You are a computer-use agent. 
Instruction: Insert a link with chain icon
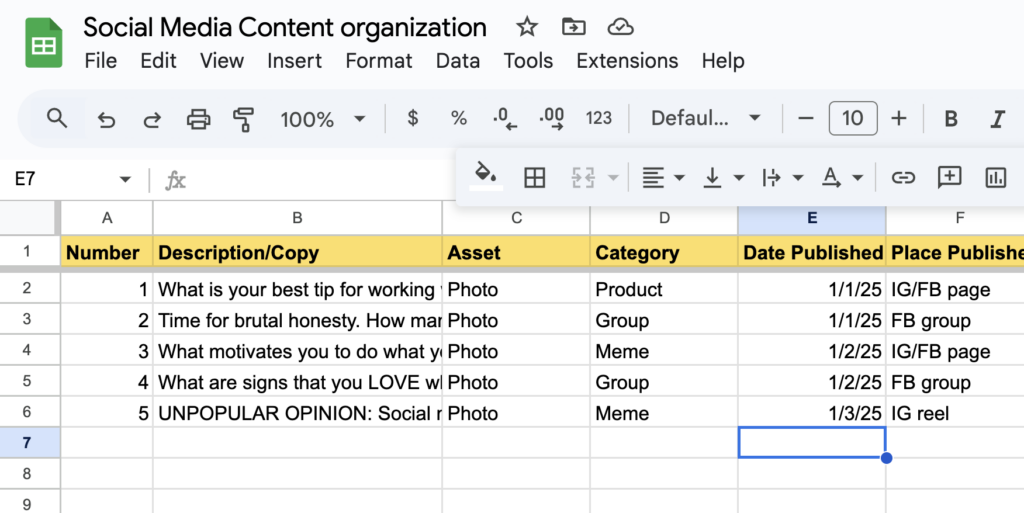click(x=903, y=178)
